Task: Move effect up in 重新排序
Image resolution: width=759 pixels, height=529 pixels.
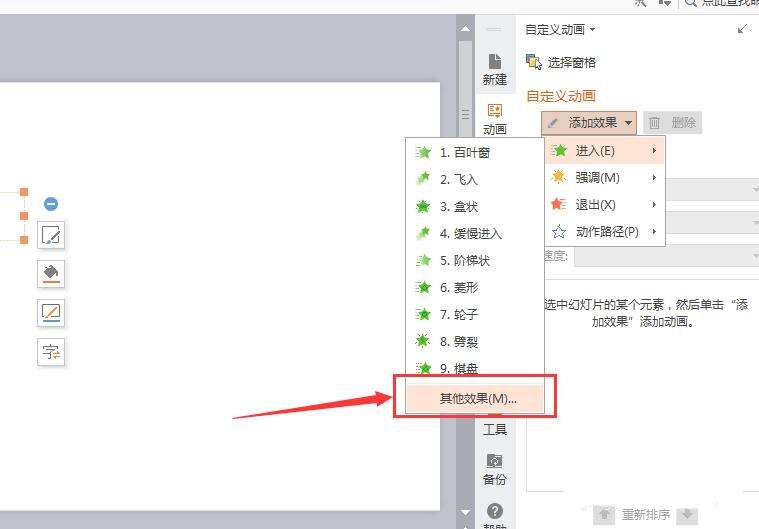Action: 604,514
